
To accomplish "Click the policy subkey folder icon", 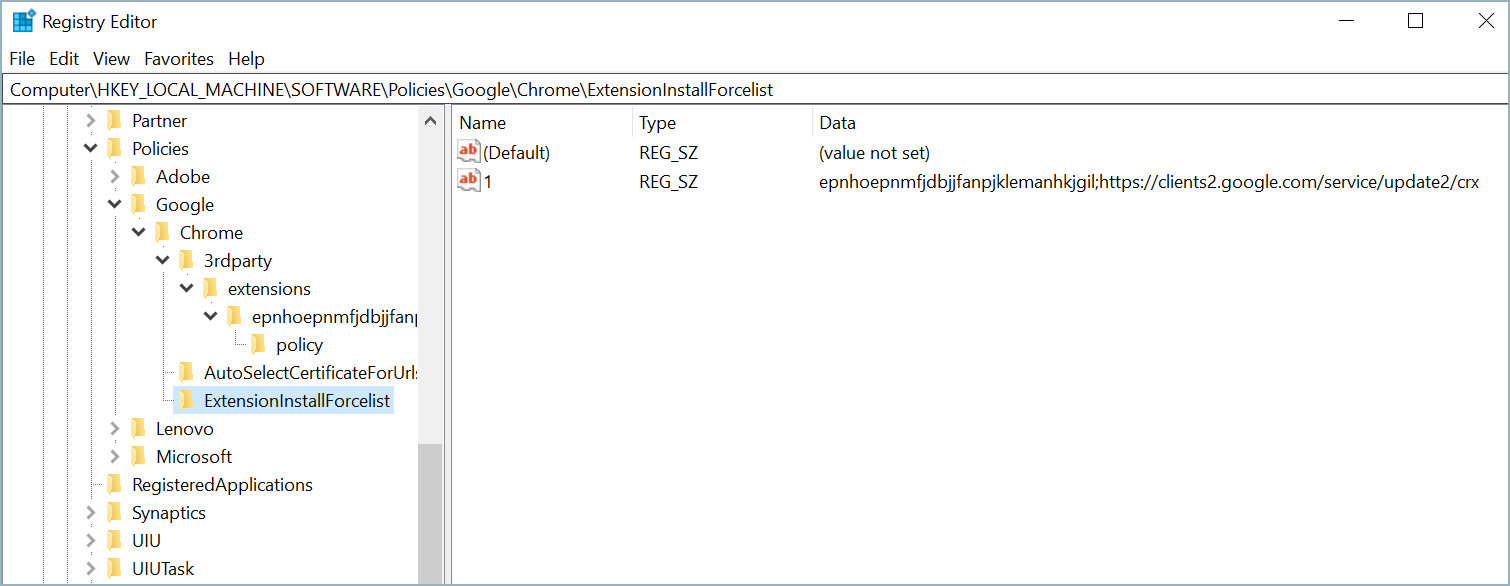I will [x=259, y=345].
